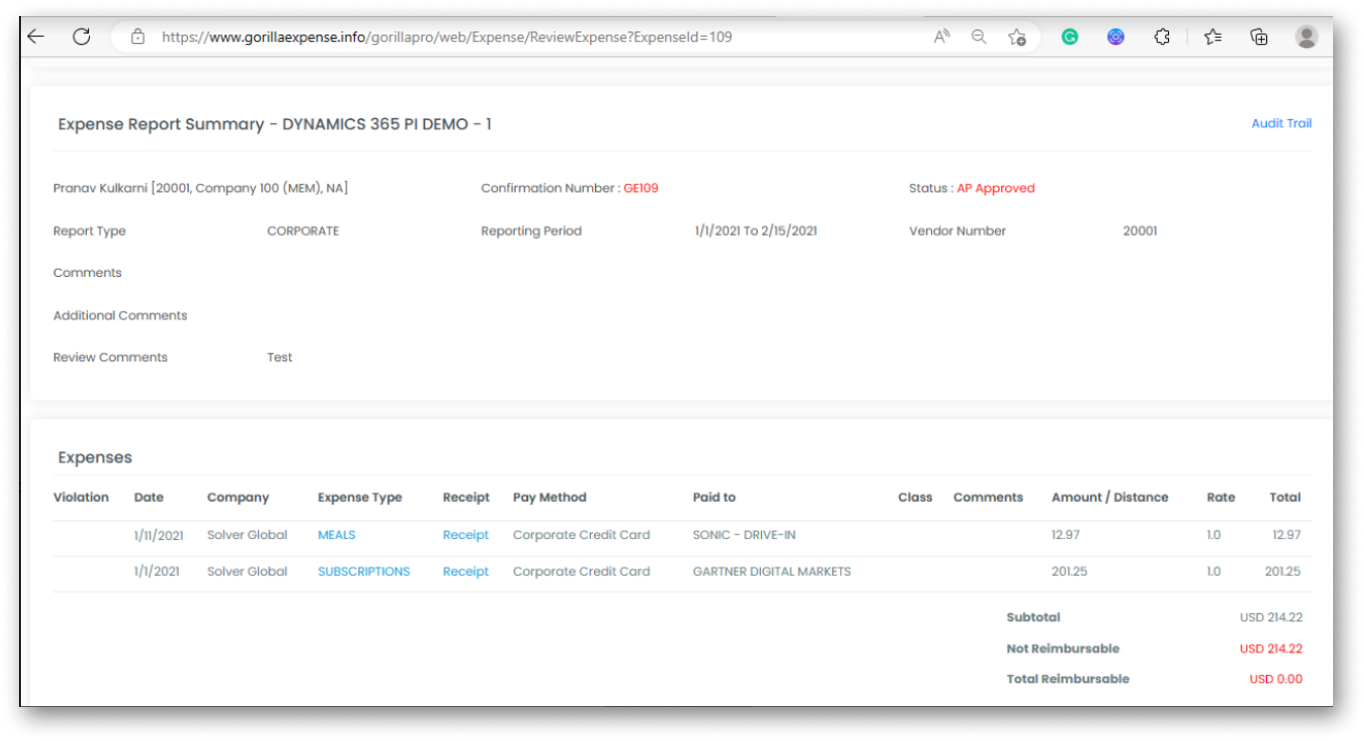Viewport: 1364px width, 741px height.
Task: Click the Subtotal USD 214.22 value
Action: pyautogui.click(x=1271, y=618)
